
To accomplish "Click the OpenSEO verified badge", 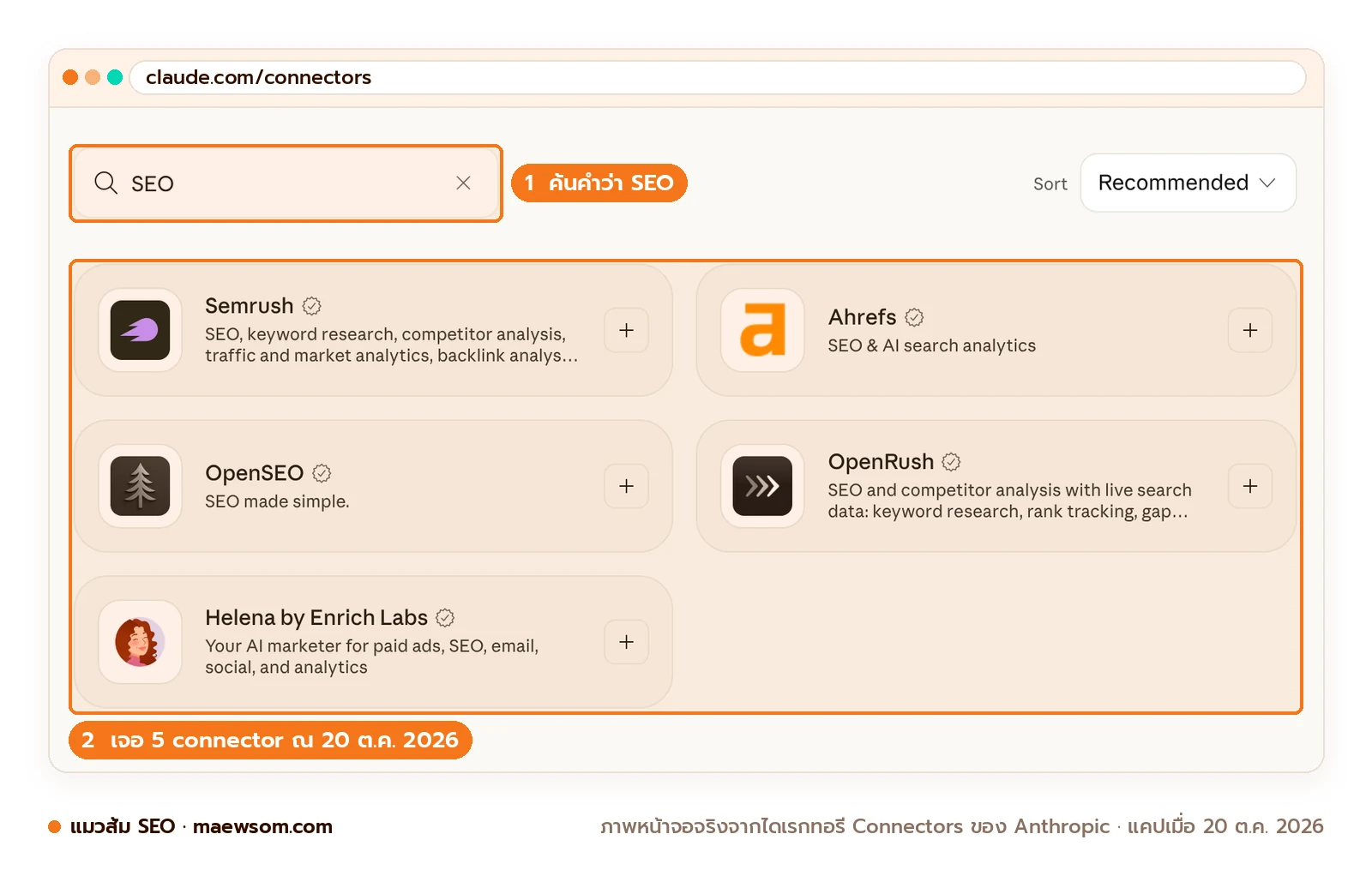I will point(322,473).
